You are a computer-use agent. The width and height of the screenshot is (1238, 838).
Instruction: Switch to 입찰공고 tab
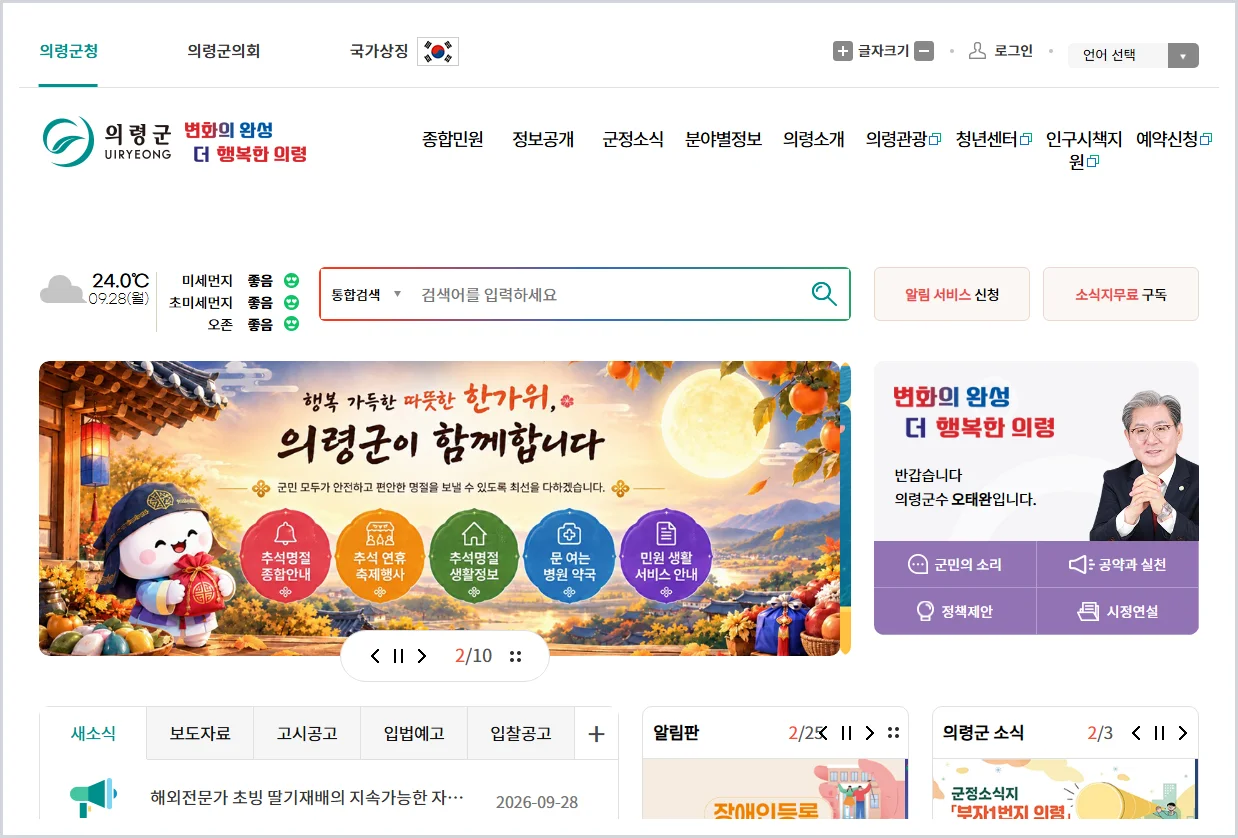point(521,733)
